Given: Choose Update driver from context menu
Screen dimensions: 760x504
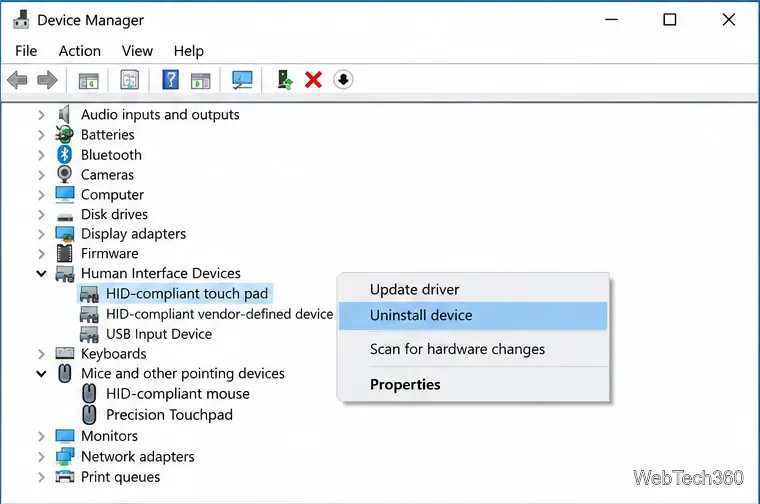Looking at the screenshot, I should click(473, 289).
